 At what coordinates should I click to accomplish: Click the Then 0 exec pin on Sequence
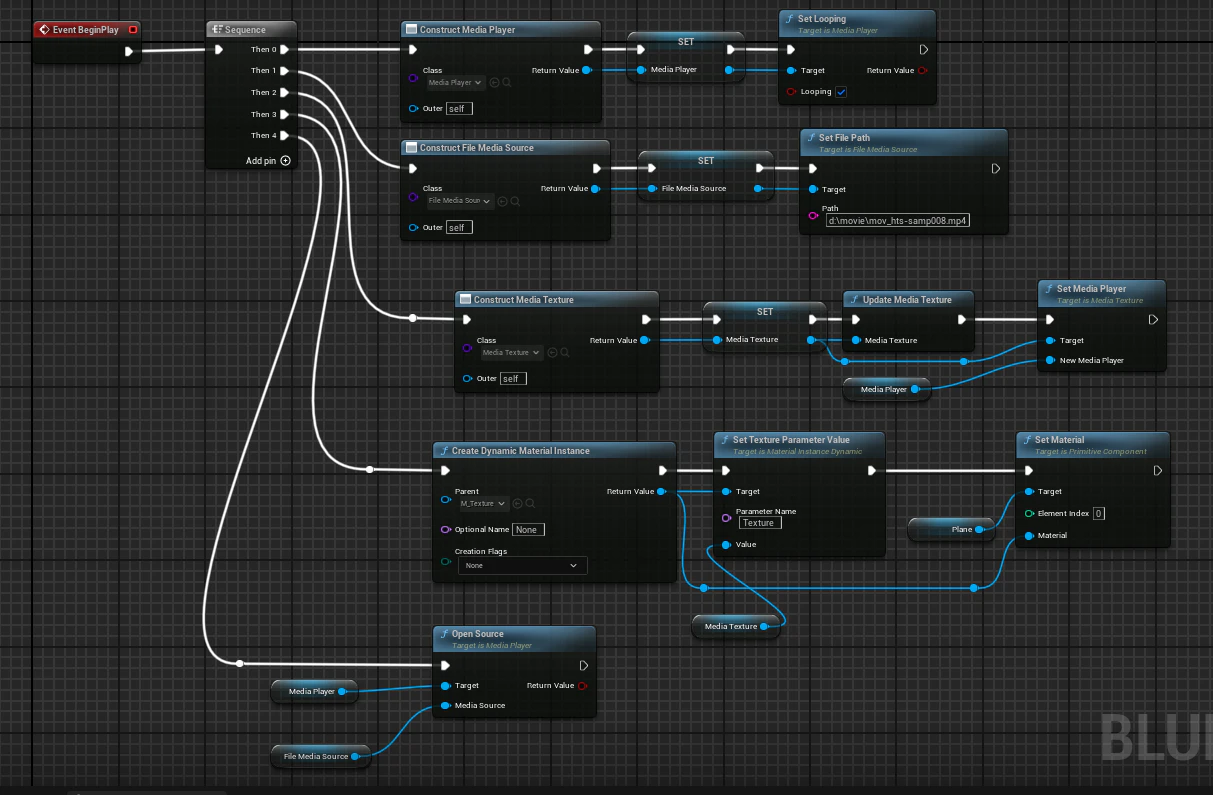point(285,49)
